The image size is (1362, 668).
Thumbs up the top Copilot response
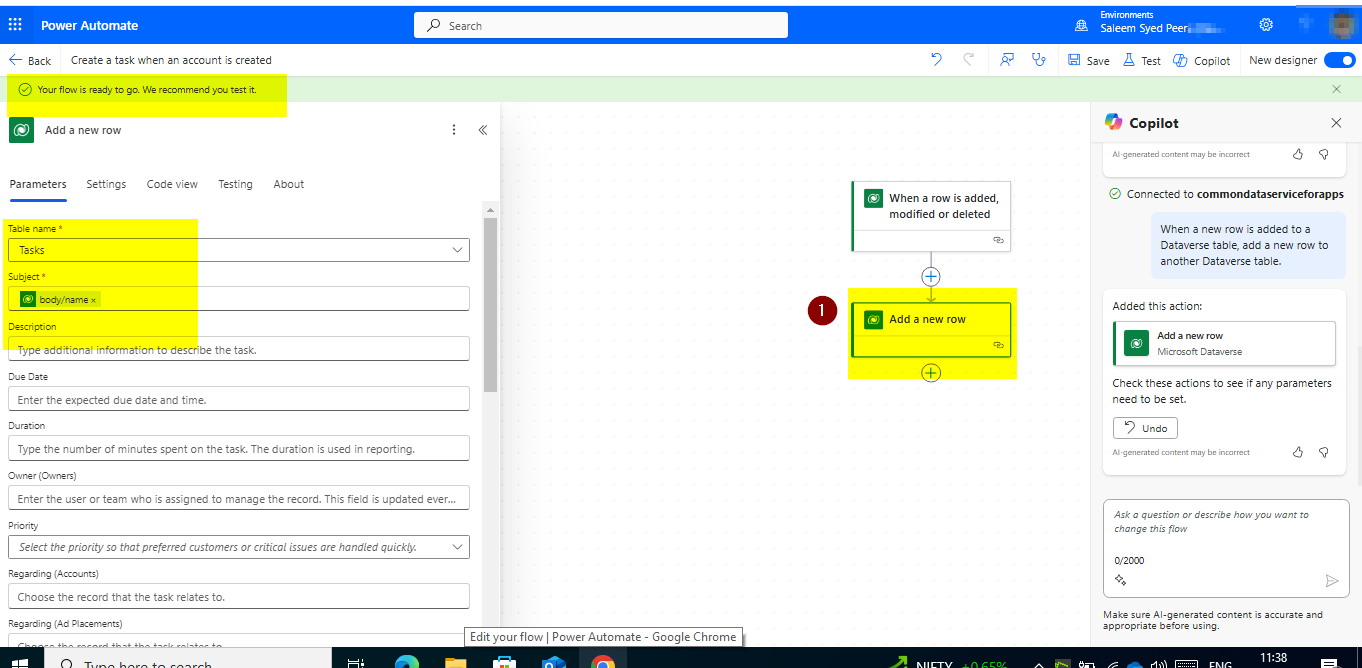1298,154
